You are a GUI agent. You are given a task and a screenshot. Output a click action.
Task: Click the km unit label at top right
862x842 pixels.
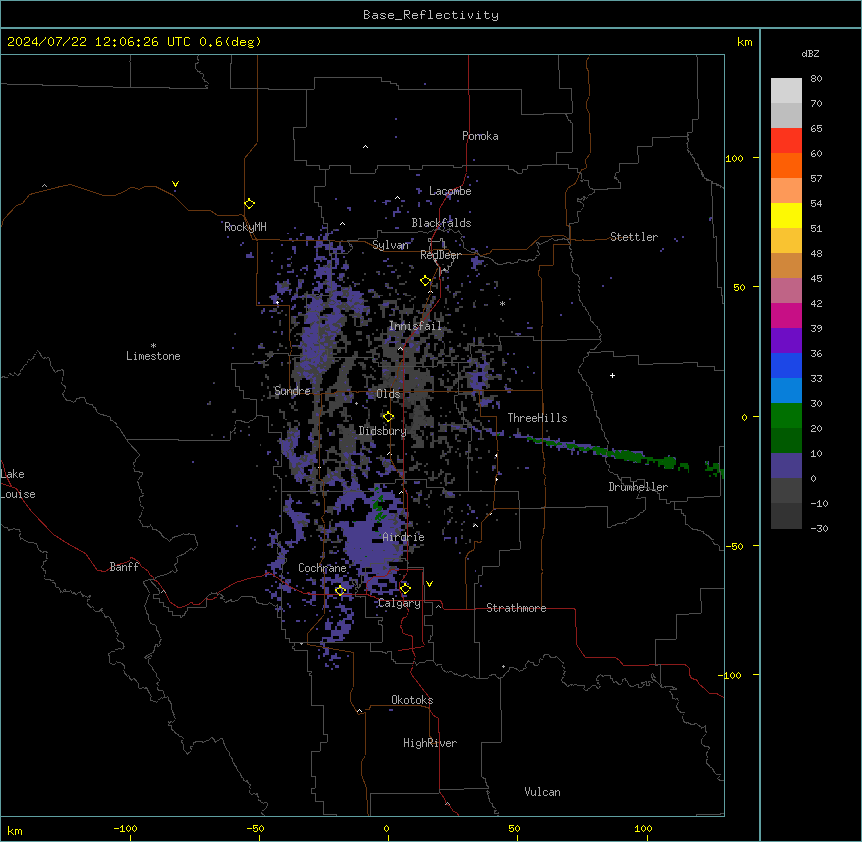coord(744,42)
